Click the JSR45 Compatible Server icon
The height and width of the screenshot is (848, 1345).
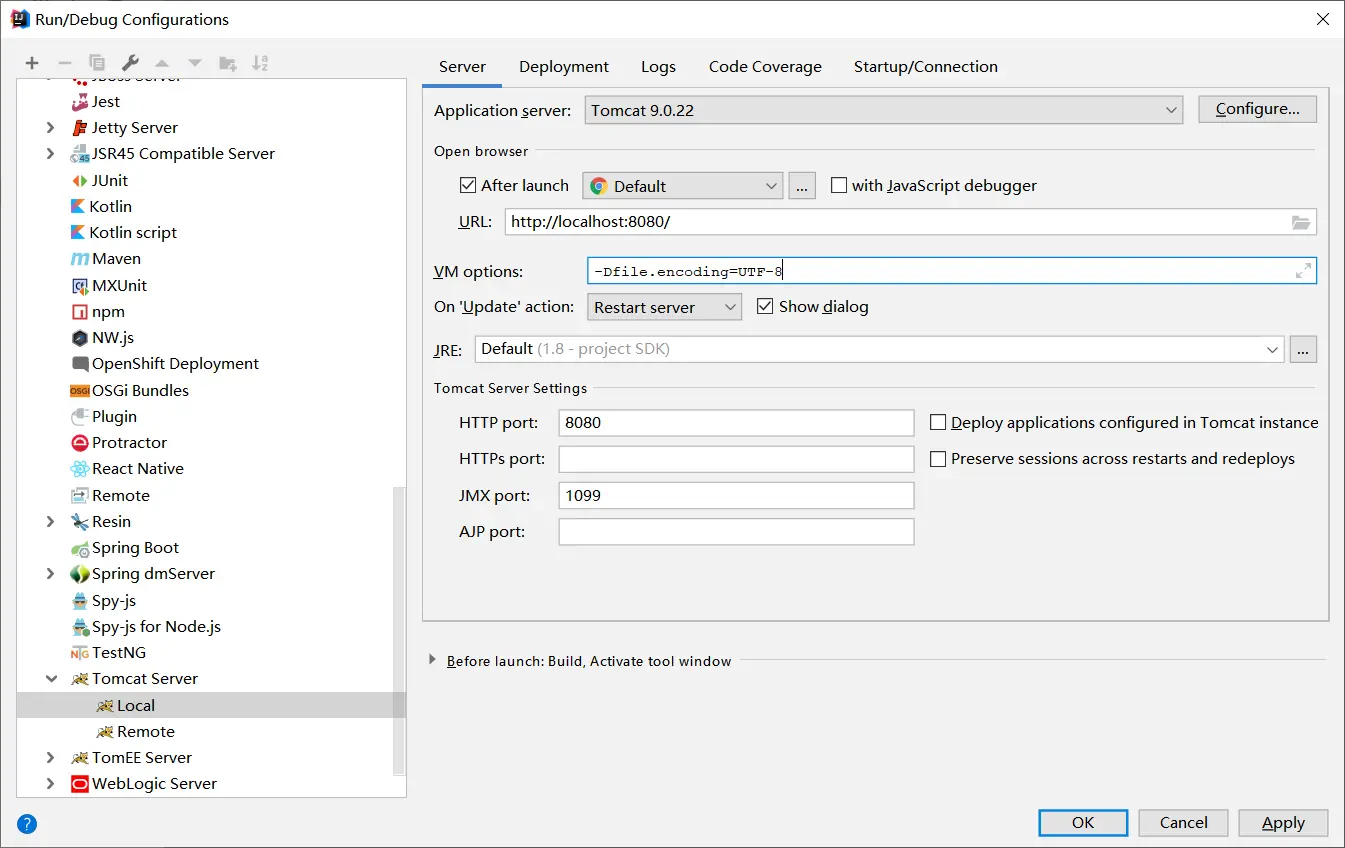[80, 153]
